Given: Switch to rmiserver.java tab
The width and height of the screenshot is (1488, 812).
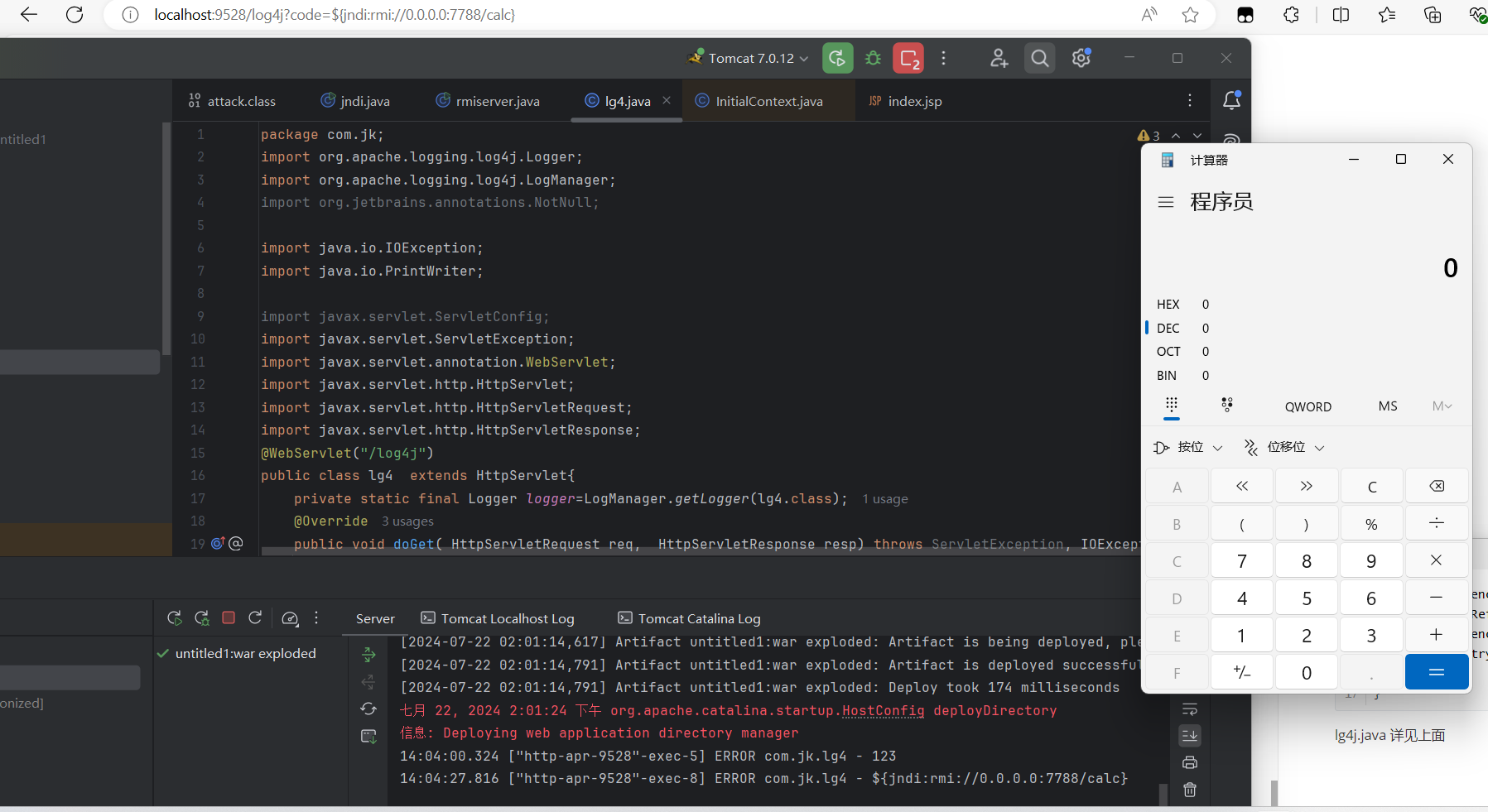Looking at the screenshot, I should coord(488,101).
